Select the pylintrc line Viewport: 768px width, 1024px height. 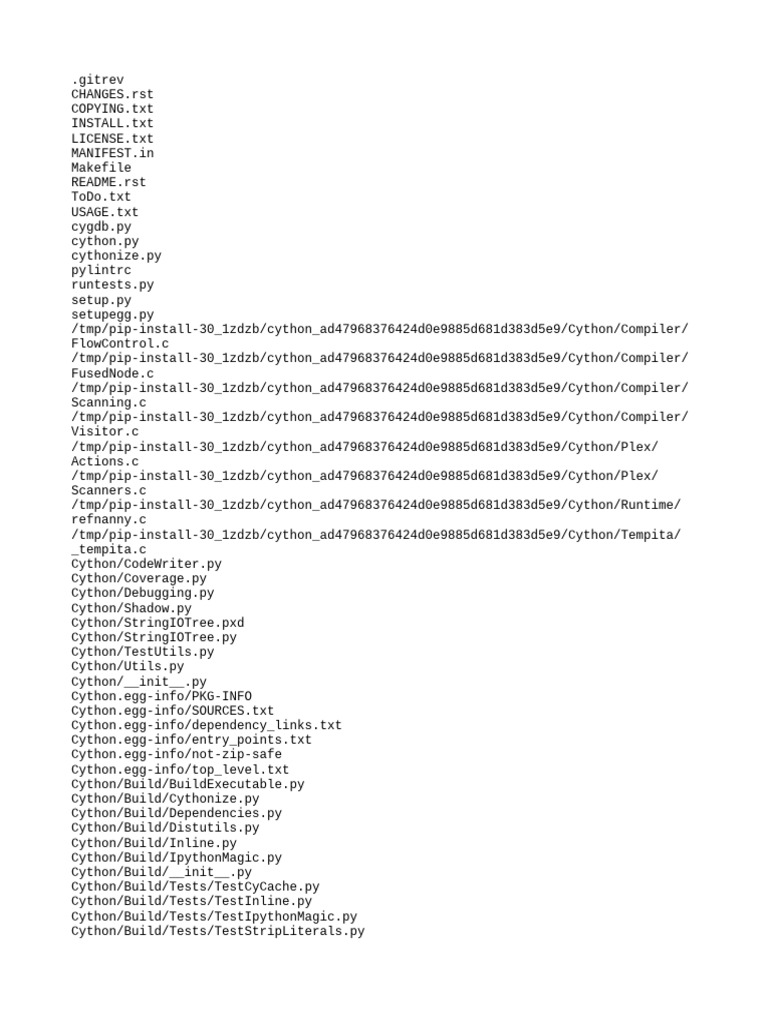(x=101, y=270)
